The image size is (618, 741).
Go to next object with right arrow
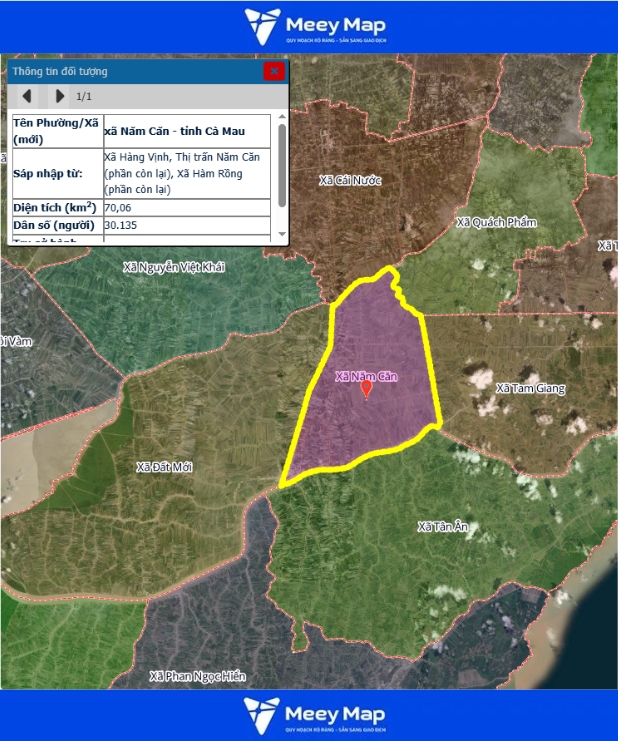tap(60, 96)
